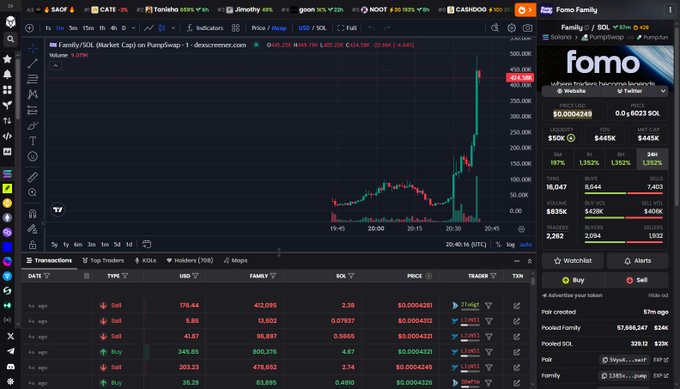Open USD column filter in transactions

pyautogui.click(x=195, y=276)
